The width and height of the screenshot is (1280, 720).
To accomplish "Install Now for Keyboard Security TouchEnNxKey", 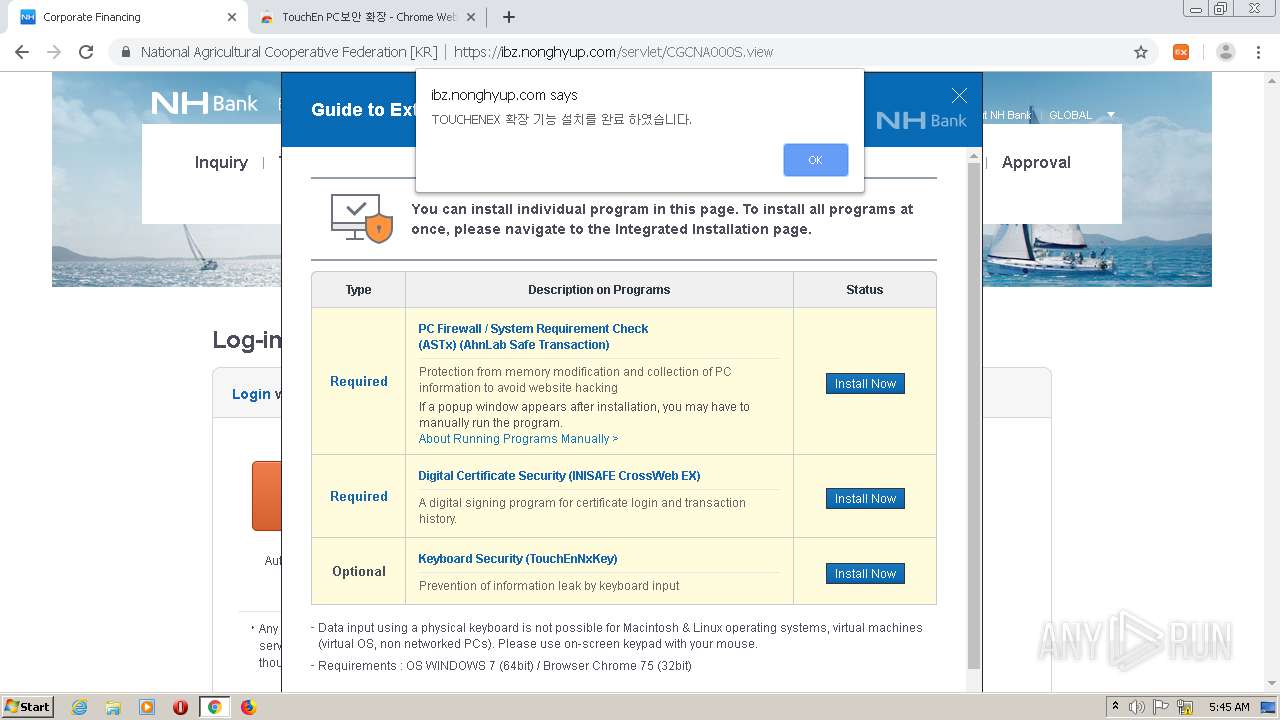I will 865,574.
